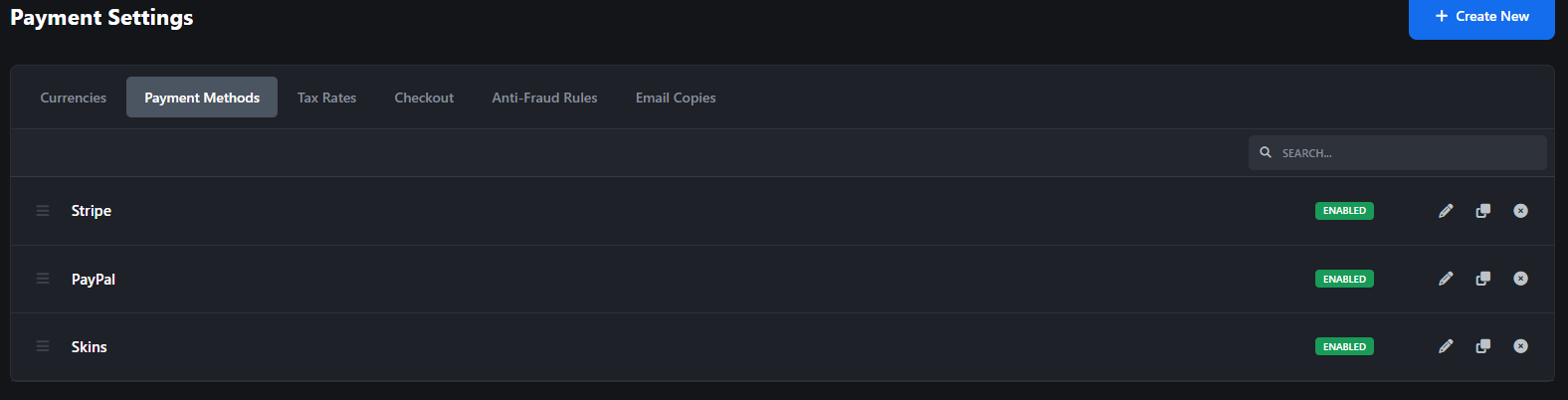1568x400 pixels.
Task: Click the reorder handle next to PayPal
Action: pyautogui.click(x=43, y=279)
